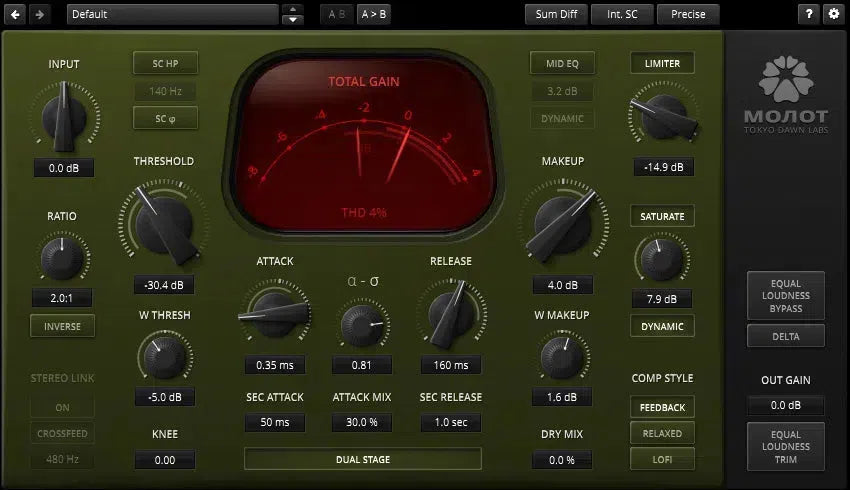Open the Precise quality mode selector
850x490 pixels.
687,14
